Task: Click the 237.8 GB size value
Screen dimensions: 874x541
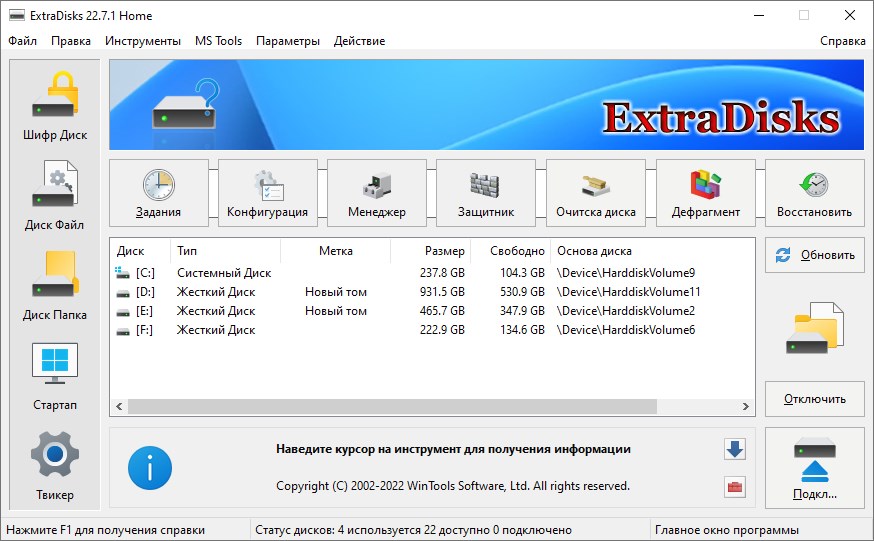Action: (x=442, y=273)
